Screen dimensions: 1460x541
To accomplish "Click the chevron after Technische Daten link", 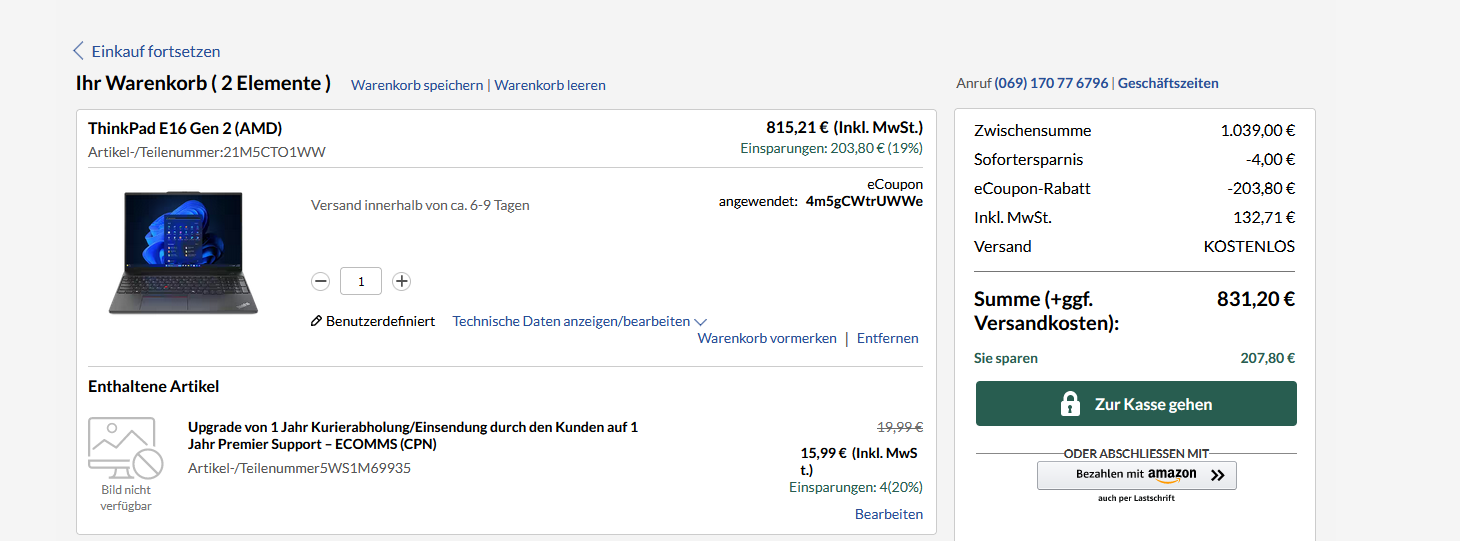I will [x=701, y=322].
